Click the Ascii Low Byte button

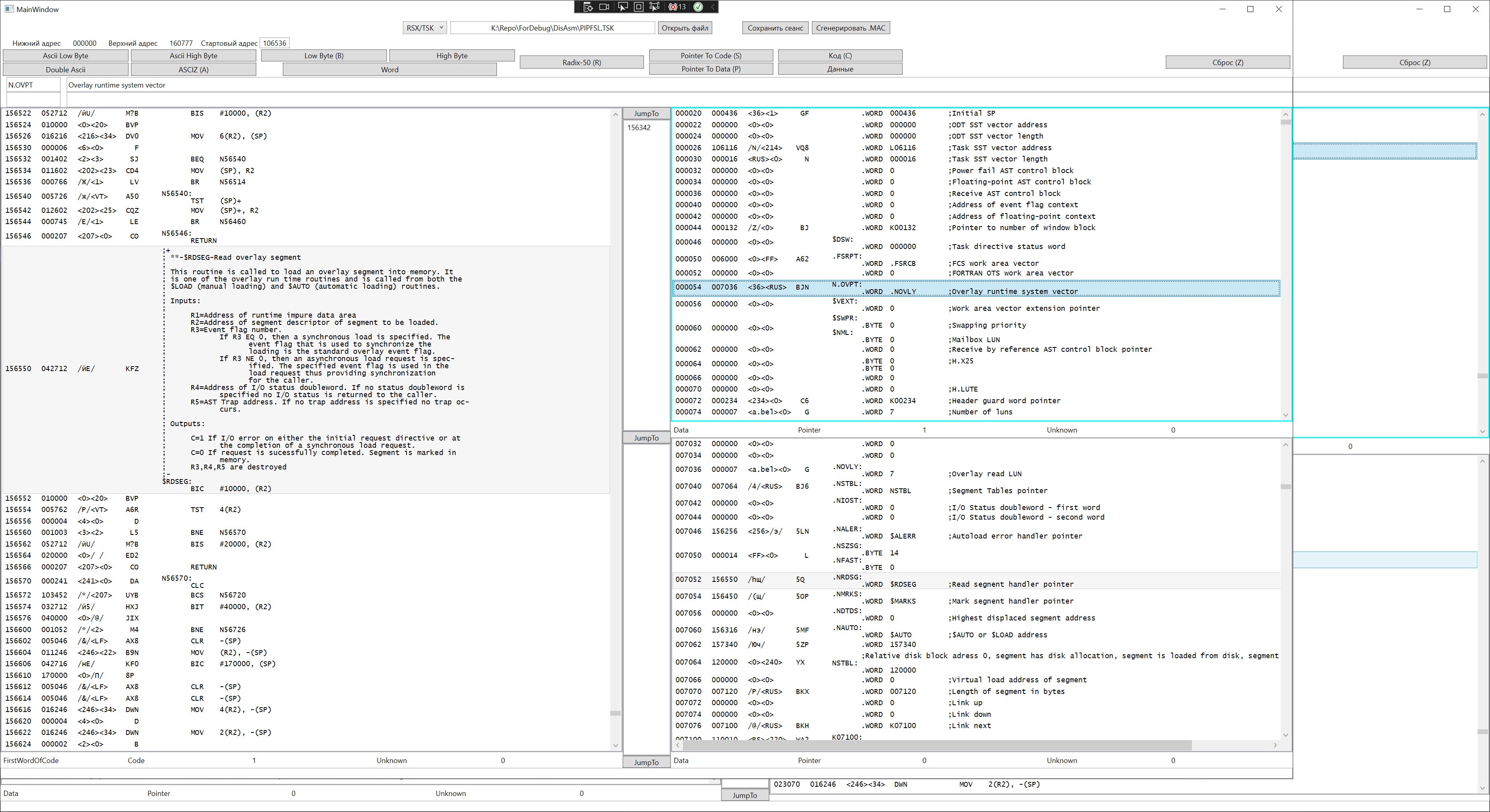tap(65, 55)
